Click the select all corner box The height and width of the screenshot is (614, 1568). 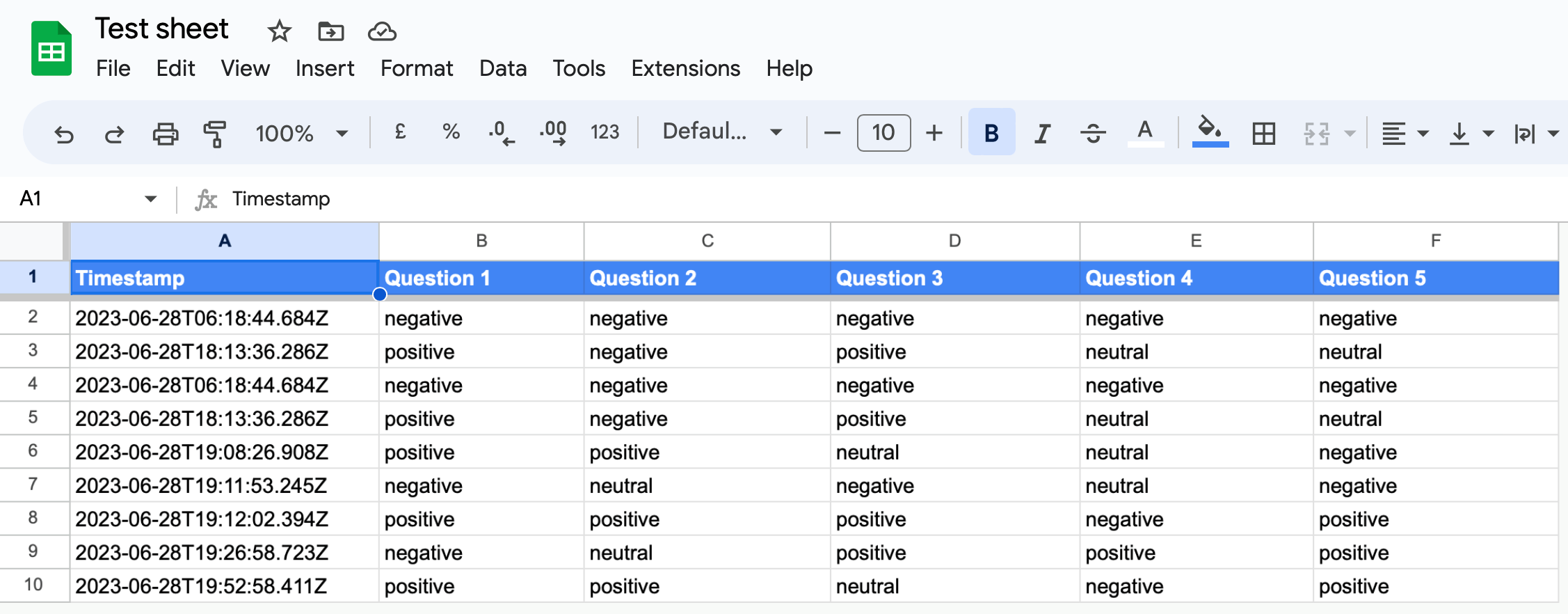coord(33,241)
